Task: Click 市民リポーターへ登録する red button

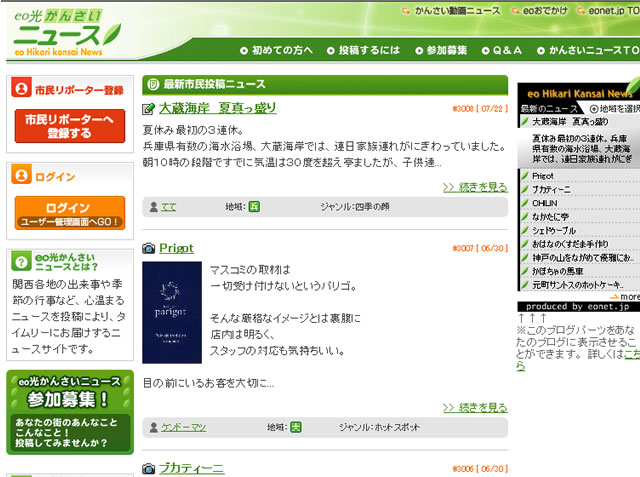Action: coord(70,126)
